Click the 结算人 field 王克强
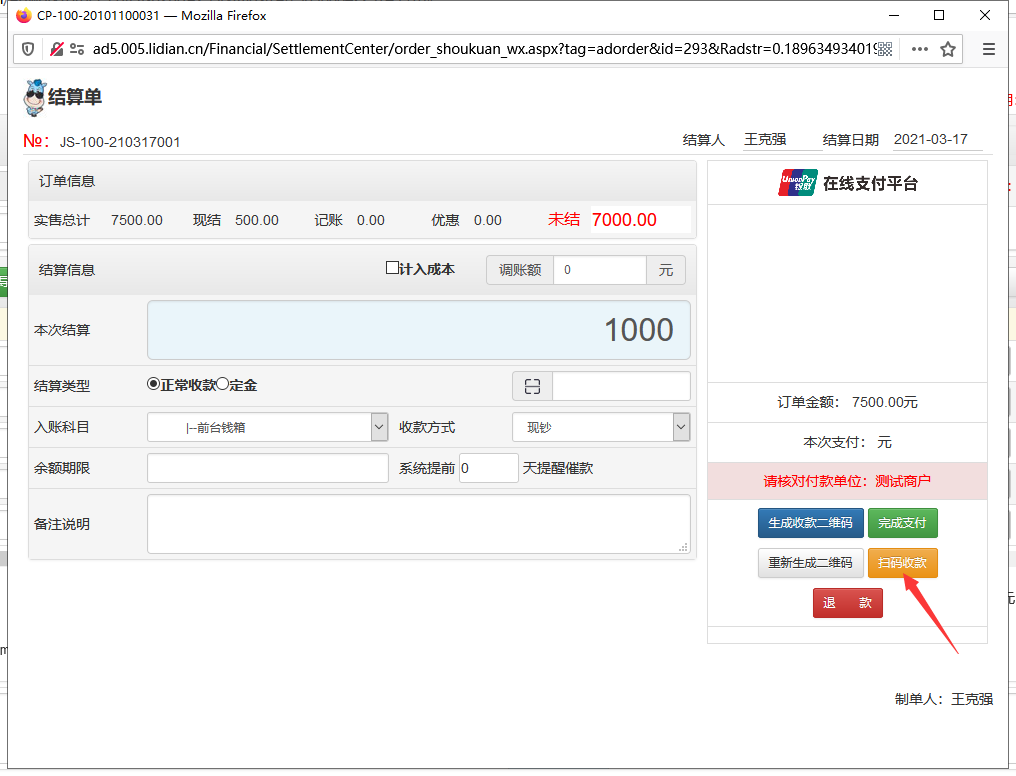The image size is (1016, 776). (x=782, y=140)
